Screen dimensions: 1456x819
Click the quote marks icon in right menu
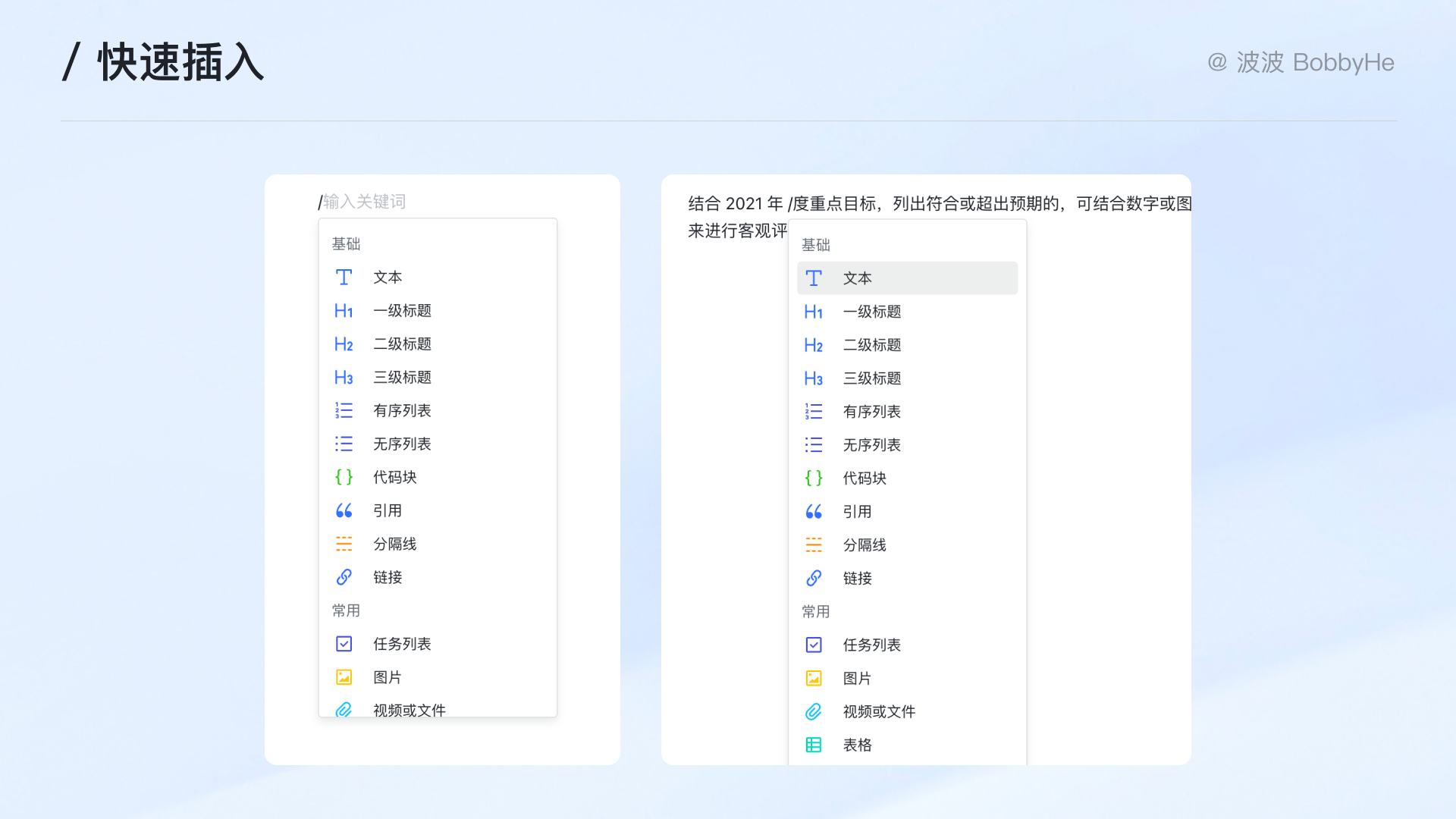tap(814, 512)
